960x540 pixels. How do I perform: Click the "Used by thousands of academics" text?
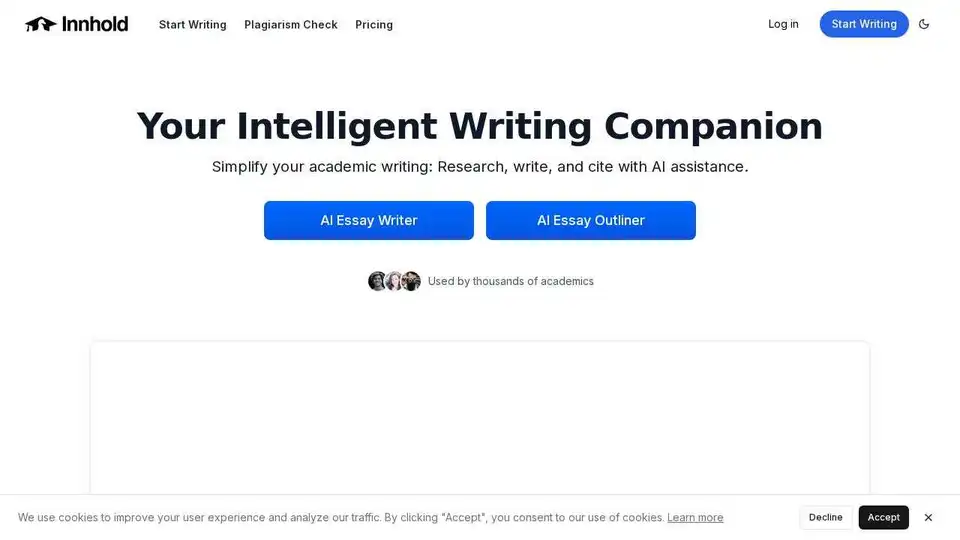pos(511,281)
